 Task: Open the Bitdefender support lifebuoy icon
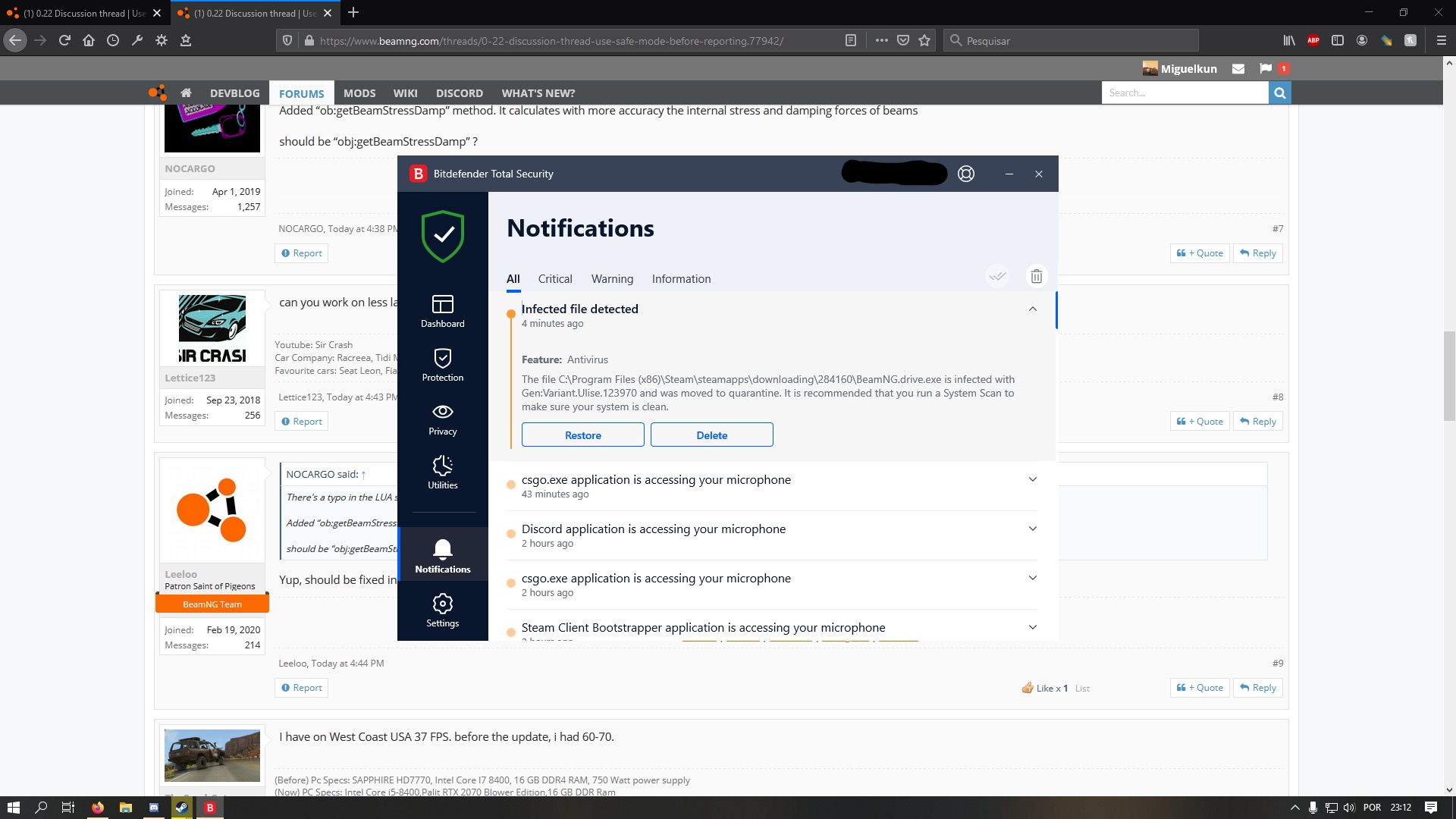point(965,174)
